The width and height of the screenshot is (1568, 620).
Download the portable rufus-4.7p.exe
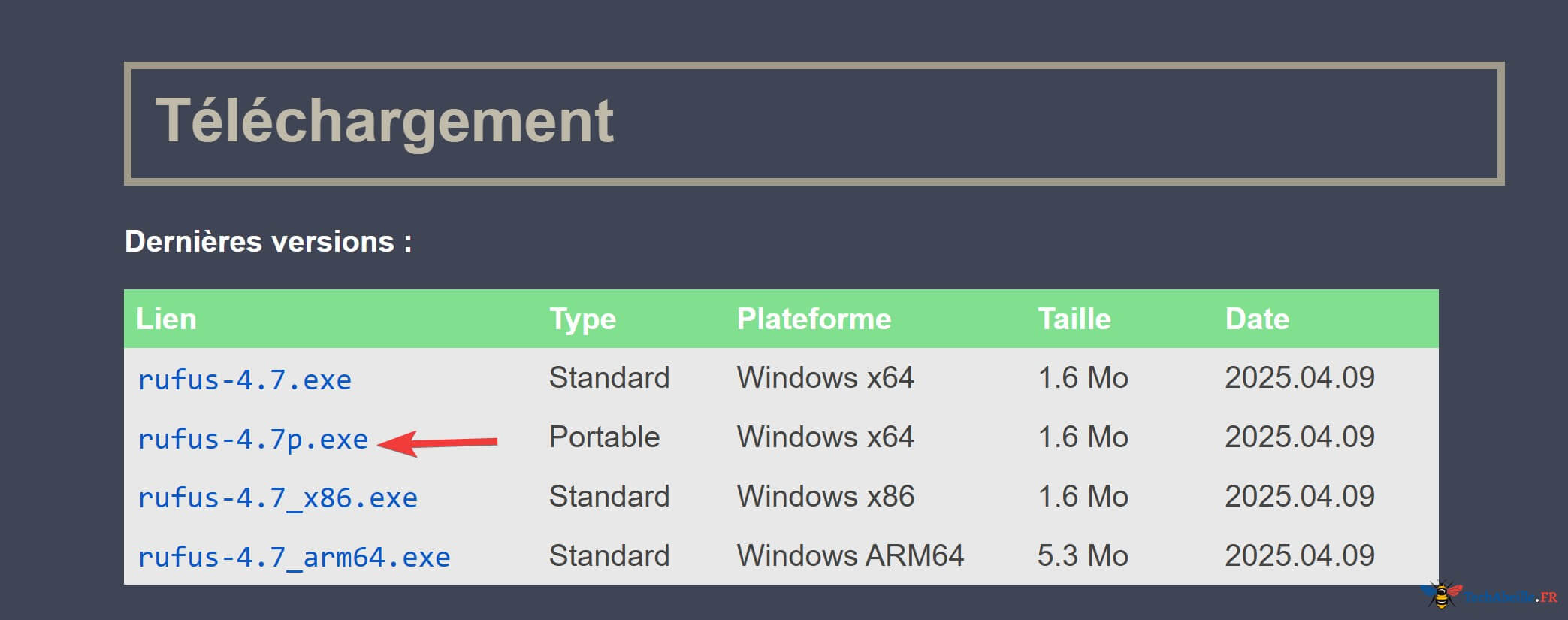252,439
